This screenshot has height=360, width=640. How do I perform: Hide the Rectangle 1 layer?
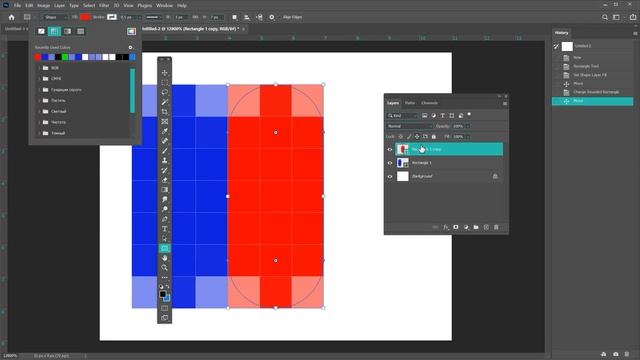pos(390,163)
